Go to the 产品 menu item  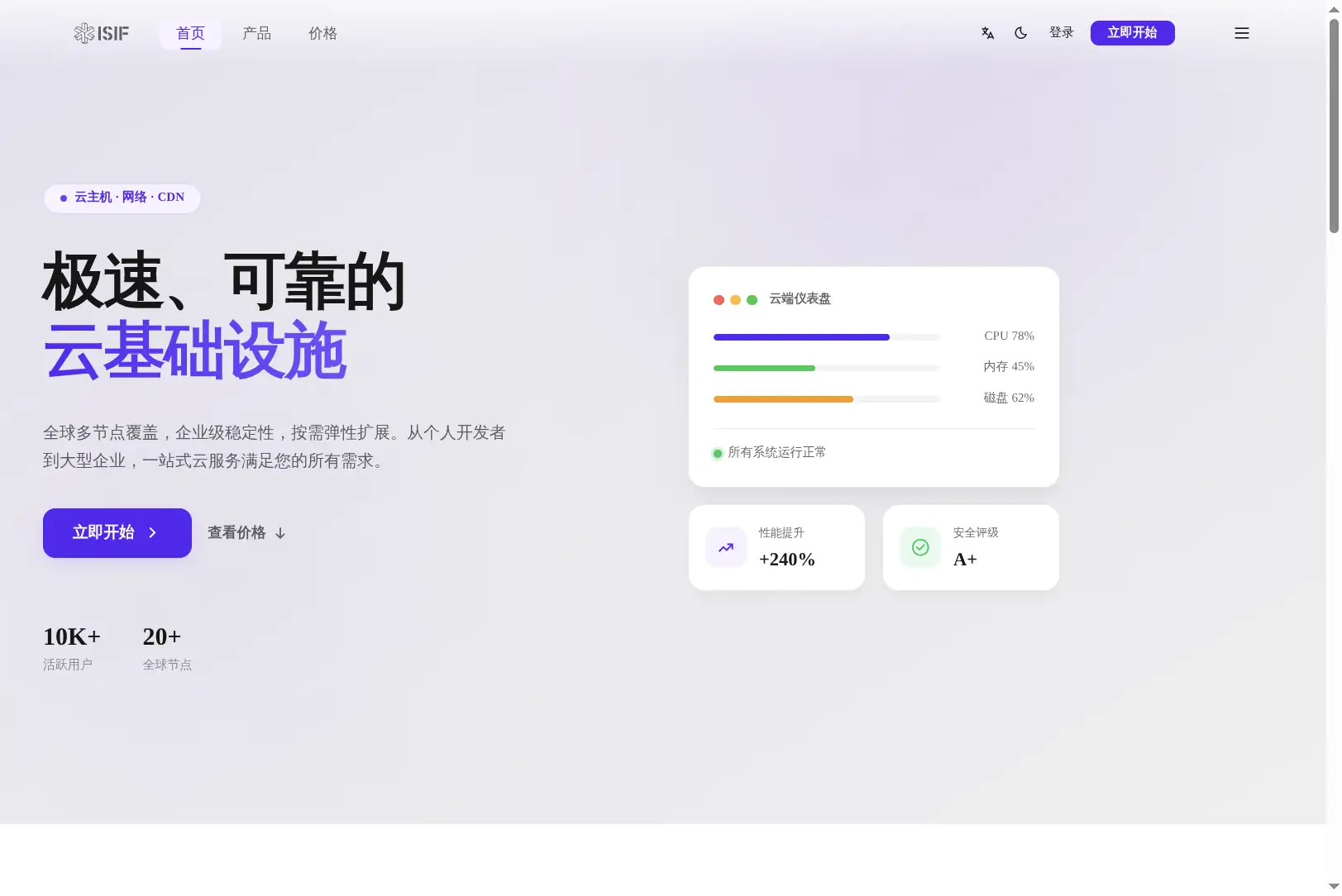[256, 33]
